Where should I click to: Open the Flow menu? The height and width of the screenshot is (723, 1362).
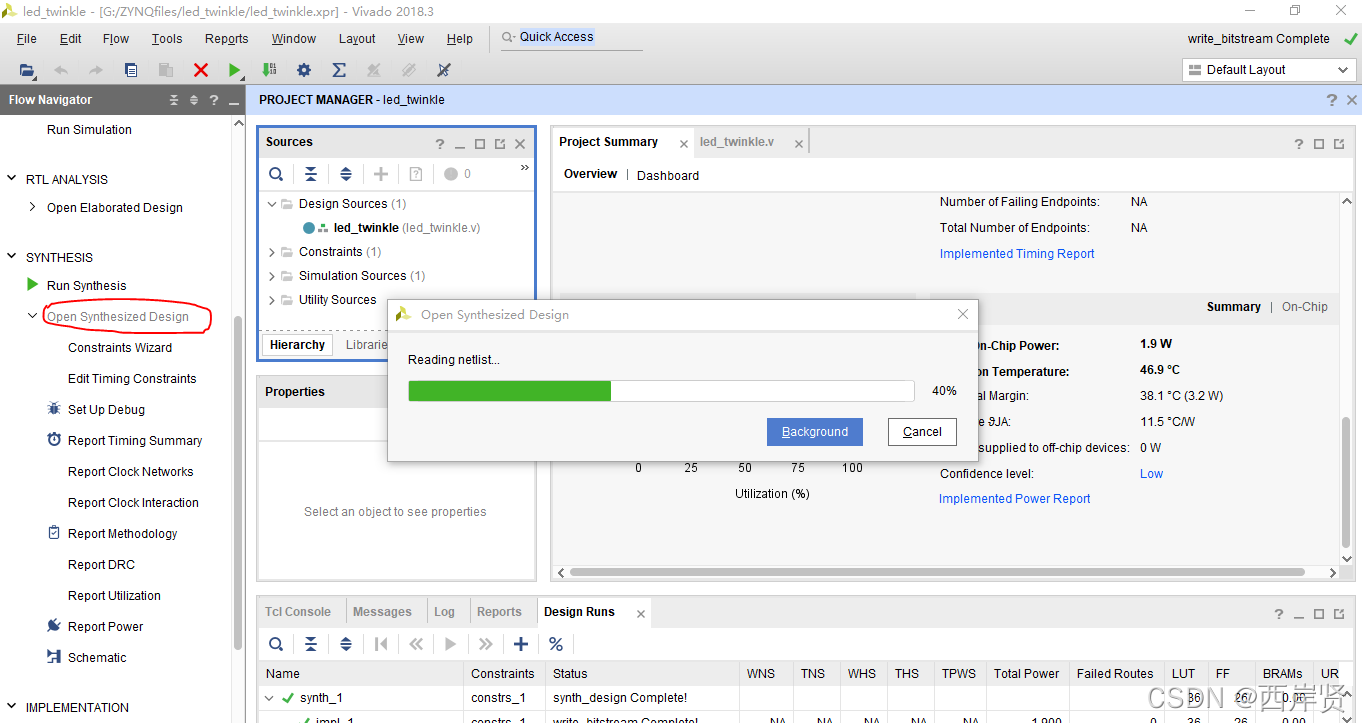click(x=116, y=39)
